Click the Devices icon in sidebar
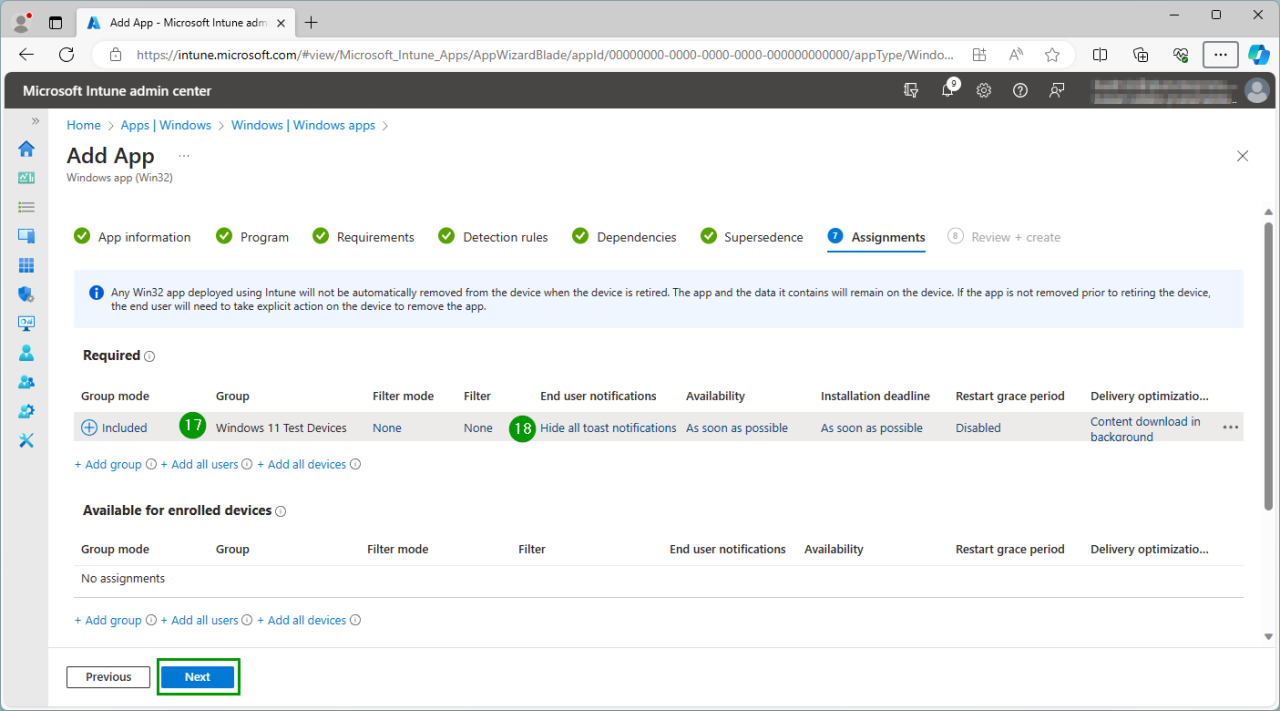 pyautogui.click(x=26, y=236)
